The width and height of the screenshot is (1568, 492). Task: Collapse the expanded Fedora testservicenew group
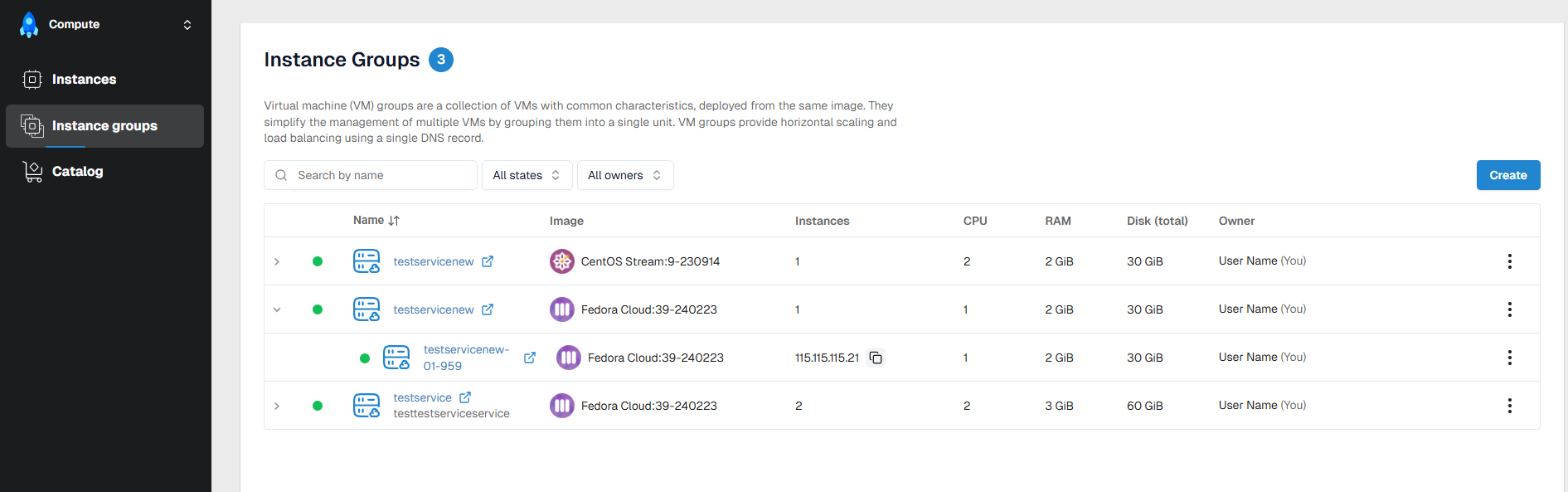click(277, 309)
